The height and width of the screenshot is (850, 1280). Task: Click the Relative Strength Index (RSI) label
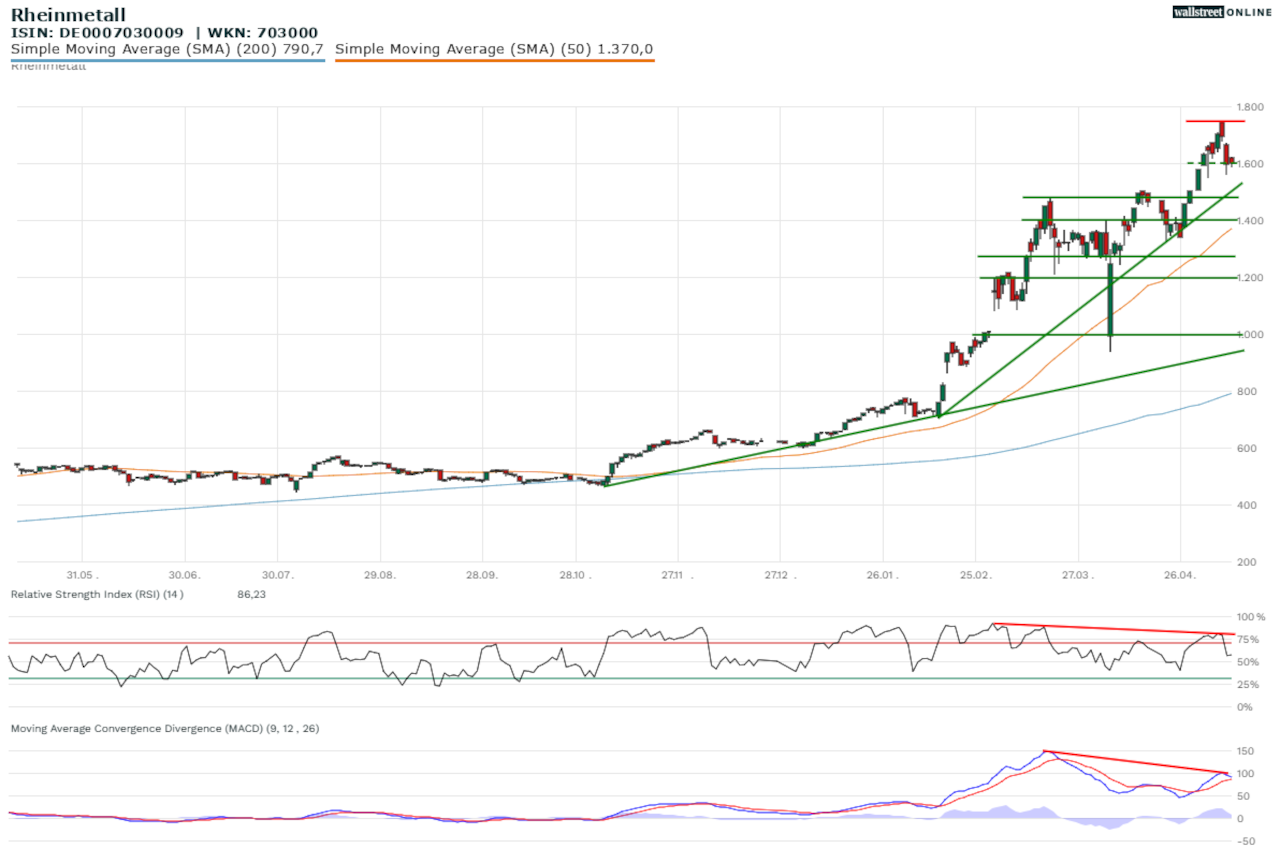tap(97, 594)
